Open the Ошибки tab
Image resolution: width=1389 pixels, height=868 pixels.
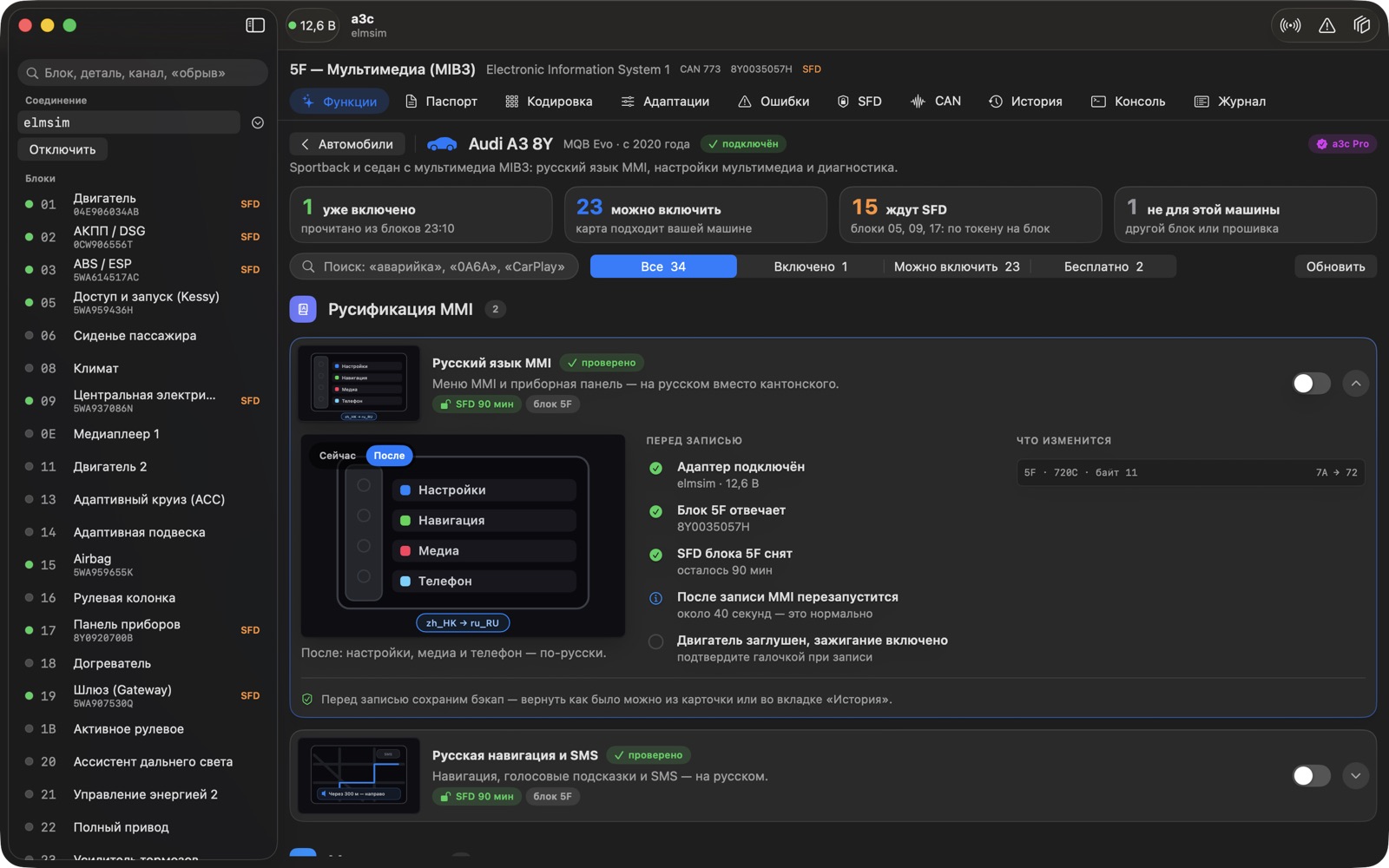tap(773, 102)
